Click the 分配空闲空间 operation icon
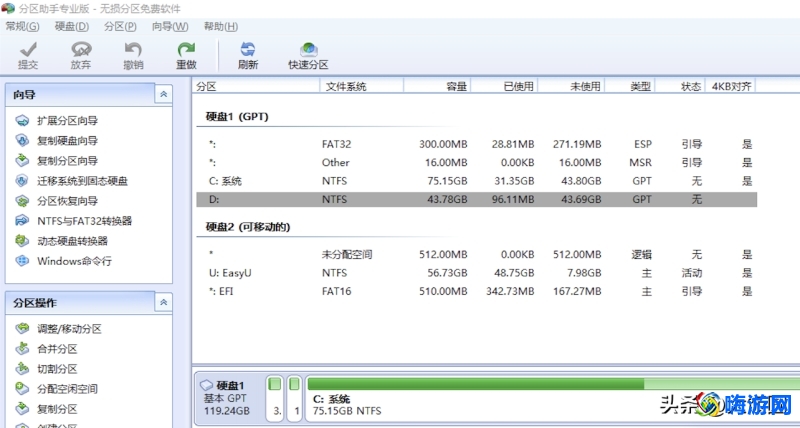800x428 pixels. (22, 389)
